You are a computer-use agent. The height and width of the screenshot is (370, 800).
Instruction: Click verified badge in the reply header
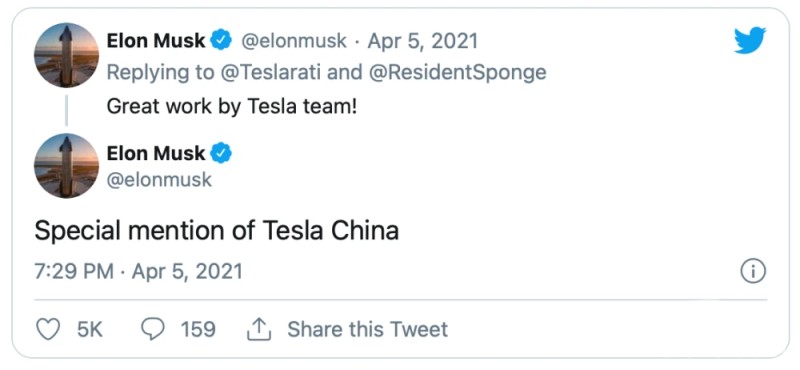221,40
